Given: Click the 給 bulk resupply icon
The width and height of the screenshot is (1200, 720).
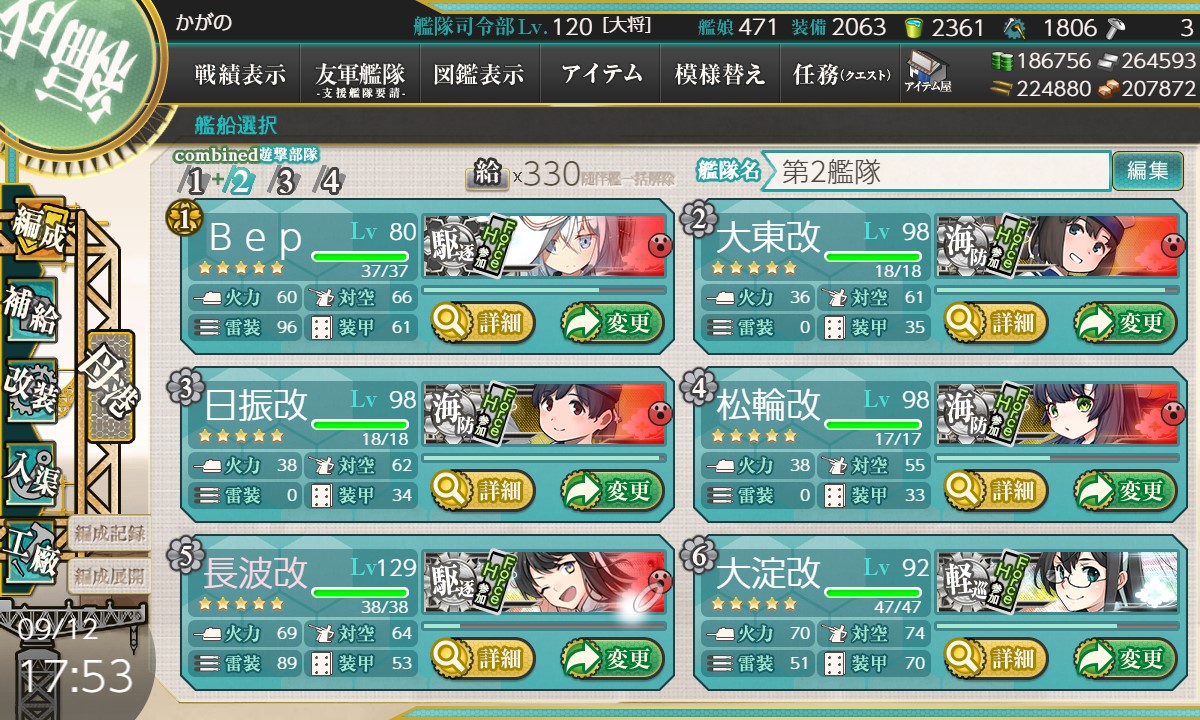Looking at the screenshot, I should [488, 176].
